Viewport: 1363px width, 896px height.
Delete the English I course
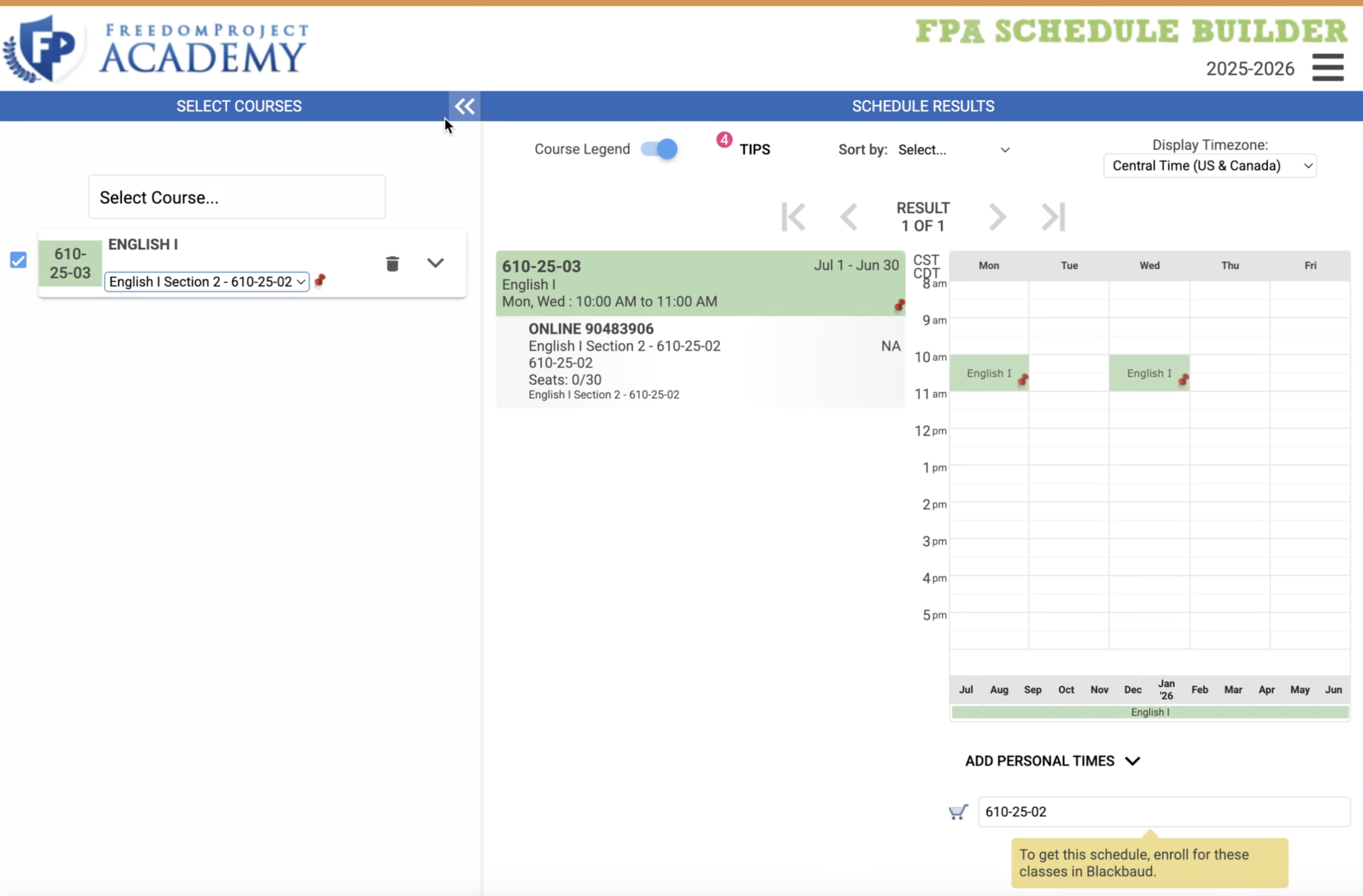[392, 264]
